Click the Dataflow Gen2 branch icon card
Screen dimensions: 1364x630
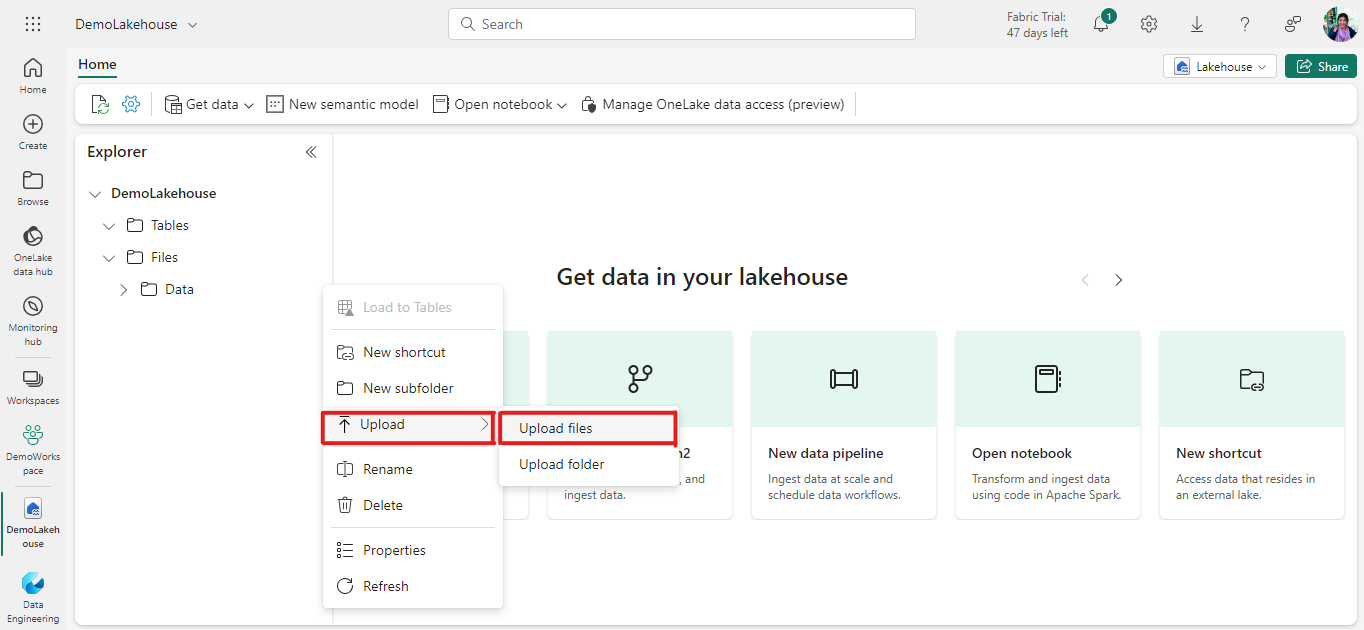(640, 379)
